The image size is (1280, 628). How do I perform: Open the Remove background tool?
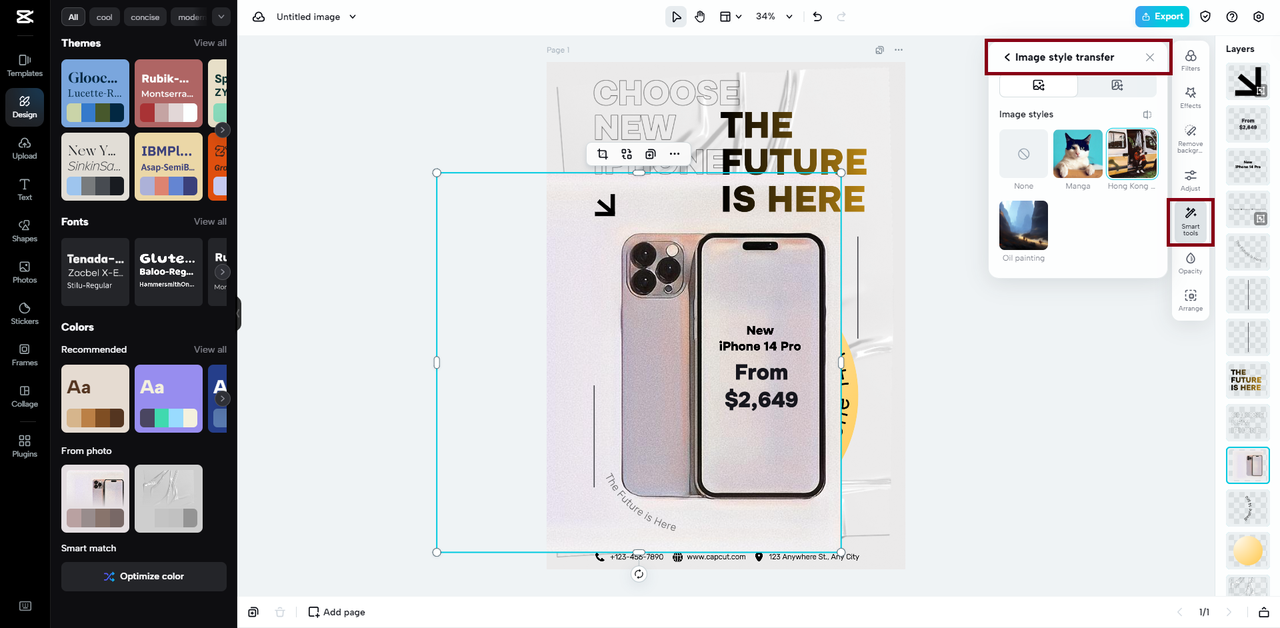pyautogui.click(x=1190, y=138)
